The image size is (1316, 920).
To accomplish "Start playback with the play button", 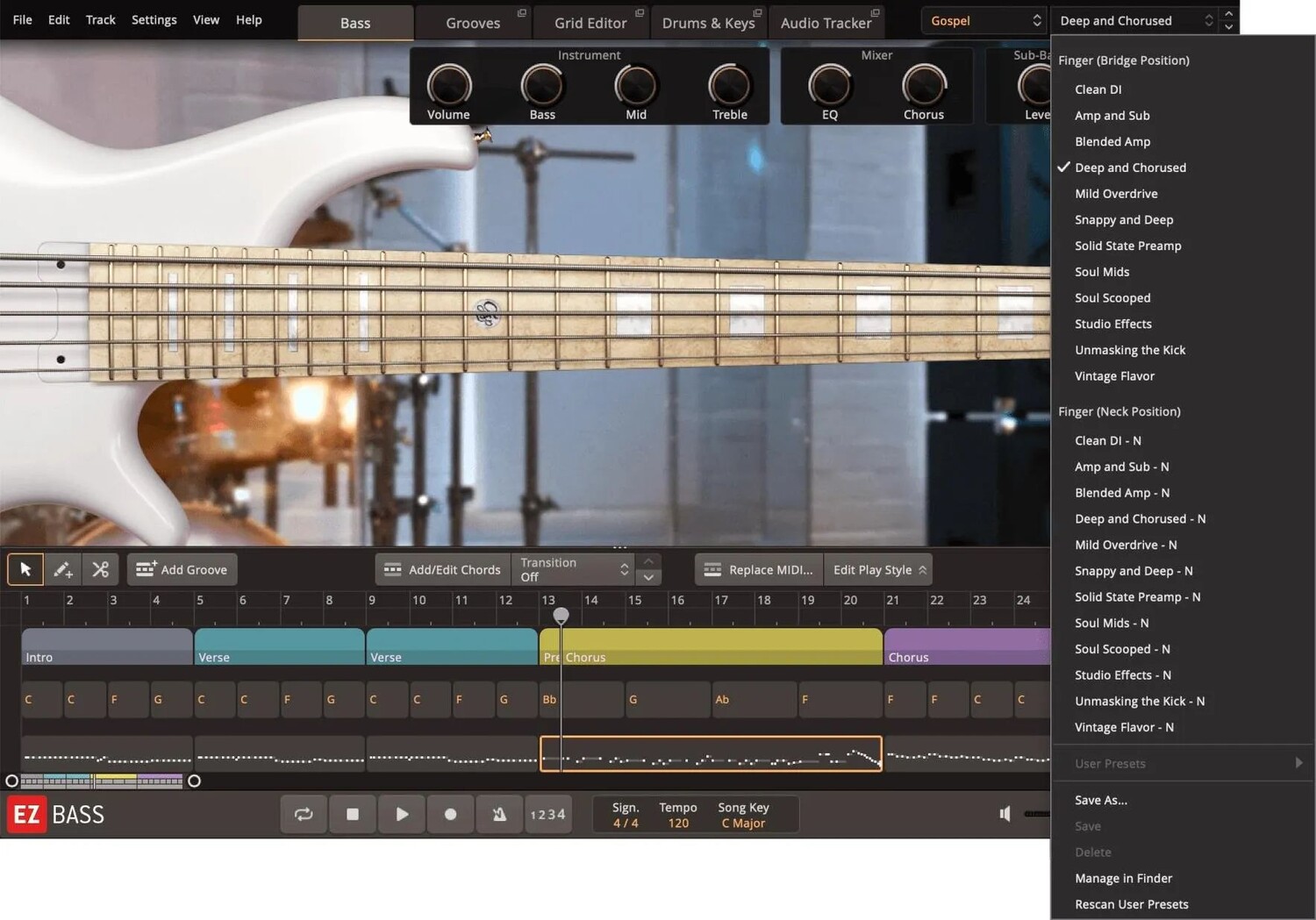I will click(x=402, y=814).
